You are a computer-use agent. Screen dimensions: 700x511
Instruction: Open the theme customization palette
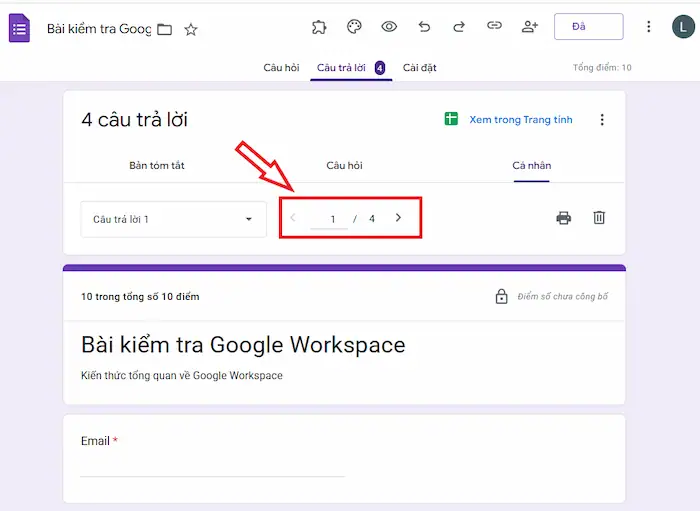354,27
